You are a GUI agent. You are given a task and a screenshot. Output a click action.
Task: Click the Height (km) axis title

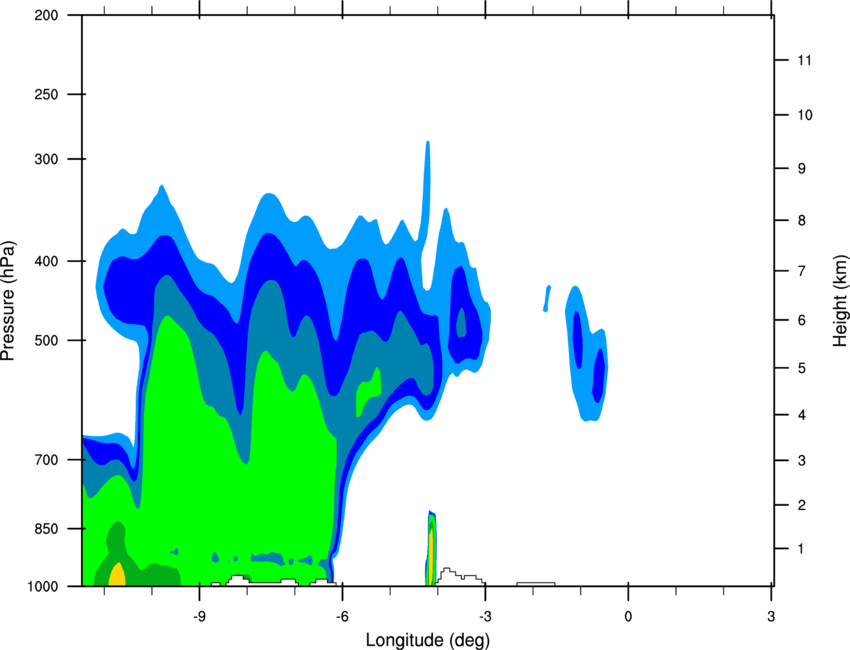coord(840,301)
